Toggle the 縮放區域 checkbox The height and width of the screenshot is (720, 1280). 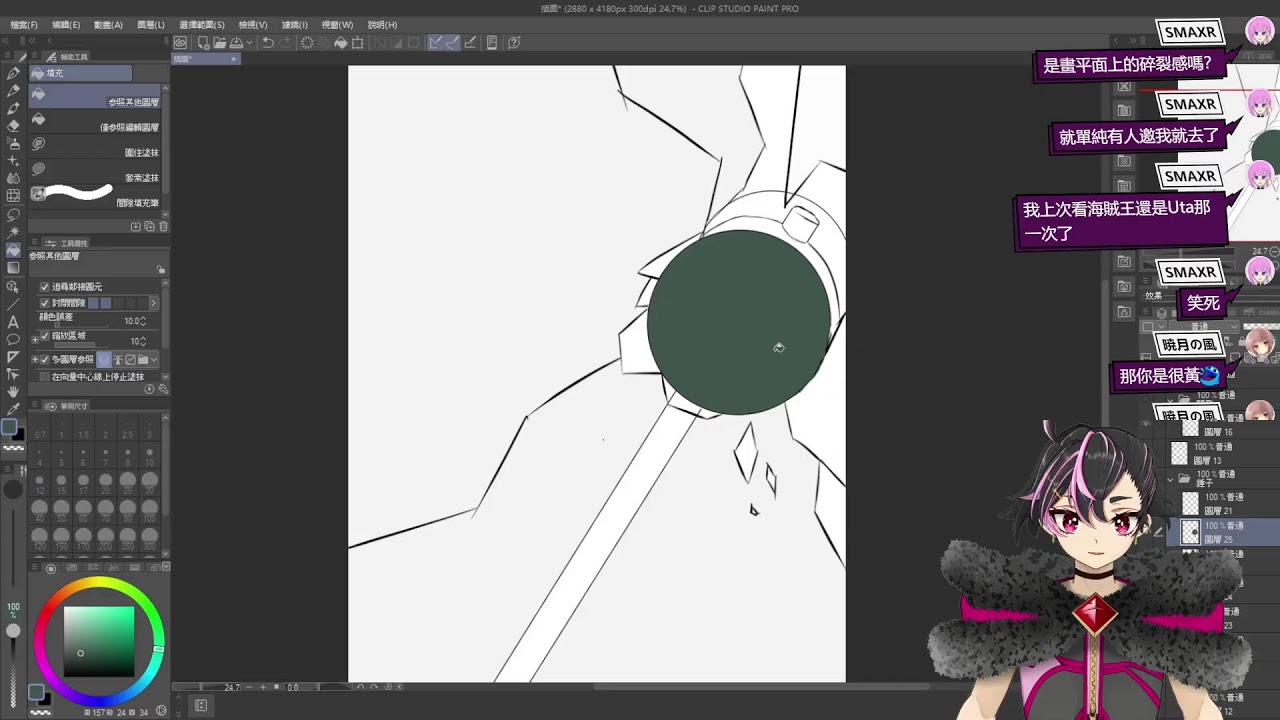pos(45,337)
